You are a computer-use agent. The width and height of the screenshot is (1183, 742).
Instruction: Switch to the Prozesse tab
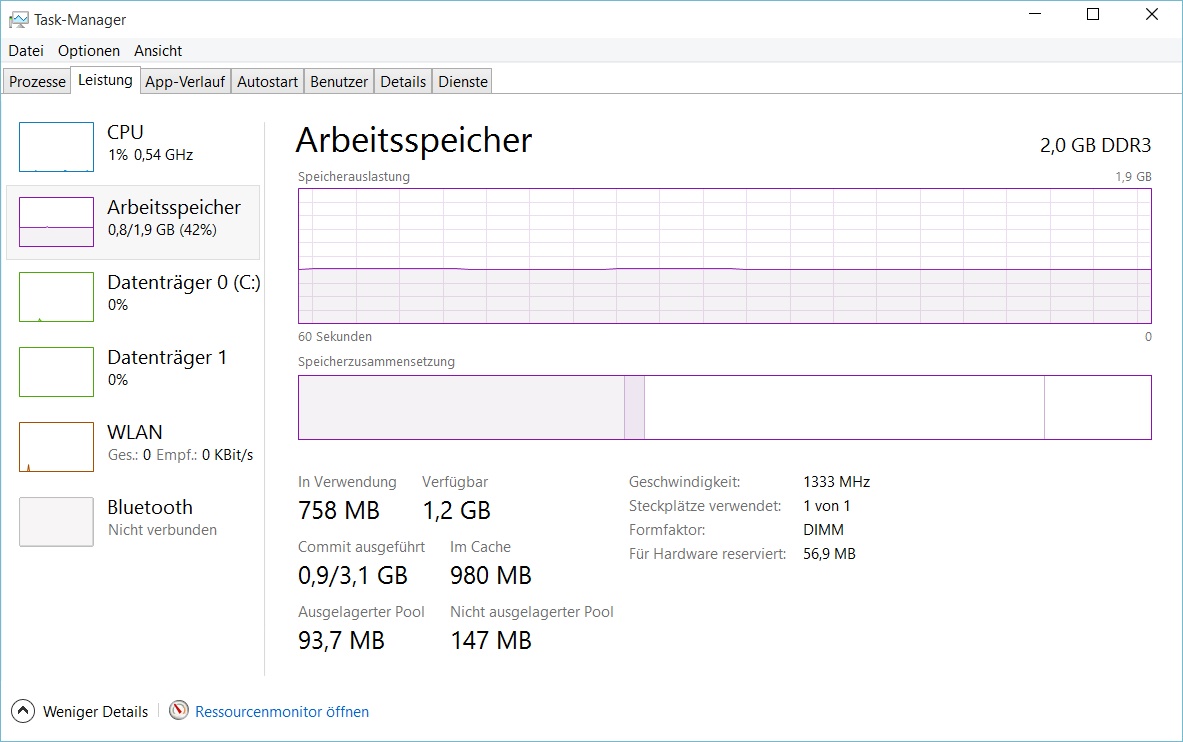[x=37, y=82]
